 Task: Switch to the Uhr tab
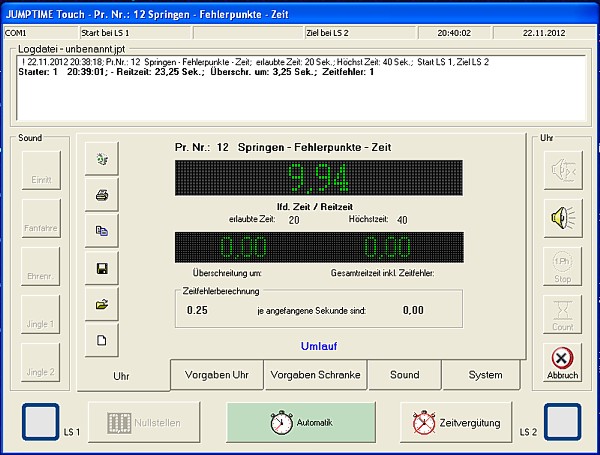[122, 376]
